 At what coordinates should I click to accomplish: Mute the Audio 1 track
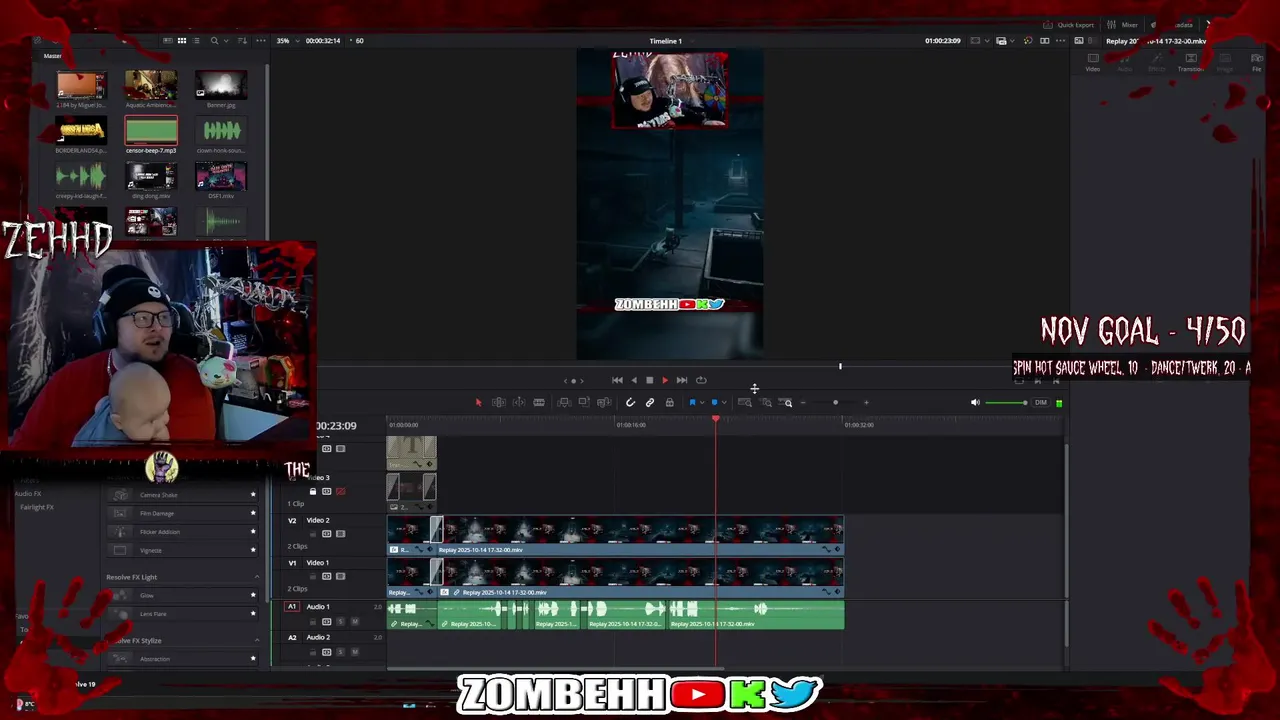[x=354, y=622]
